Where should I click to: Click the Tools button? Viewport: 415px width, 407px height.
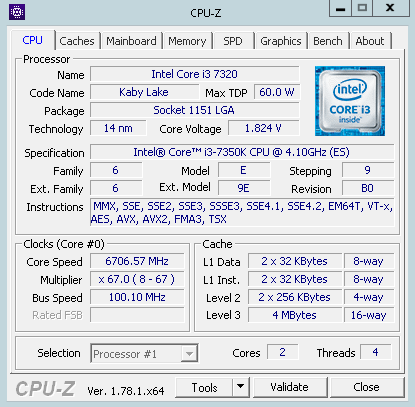click(x=204, y=387)
